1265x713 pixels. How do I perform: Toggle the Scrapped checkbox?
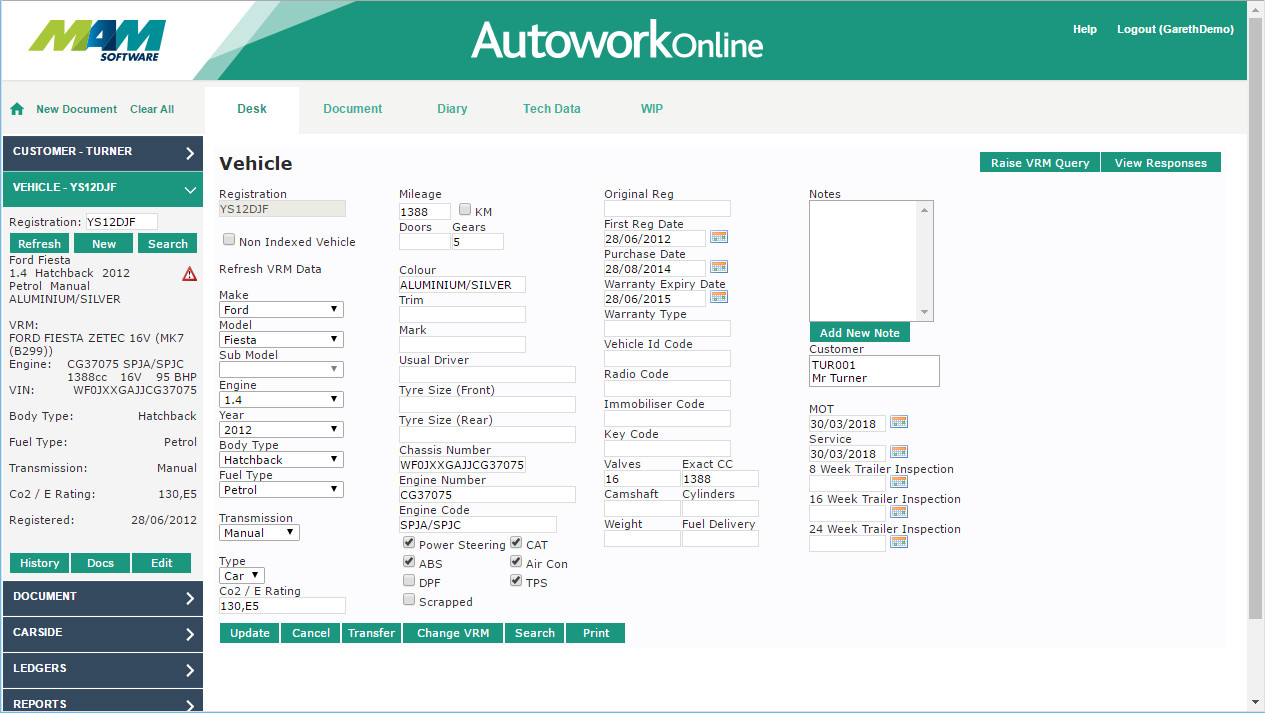pyautogui.click(x=409, y=600)
